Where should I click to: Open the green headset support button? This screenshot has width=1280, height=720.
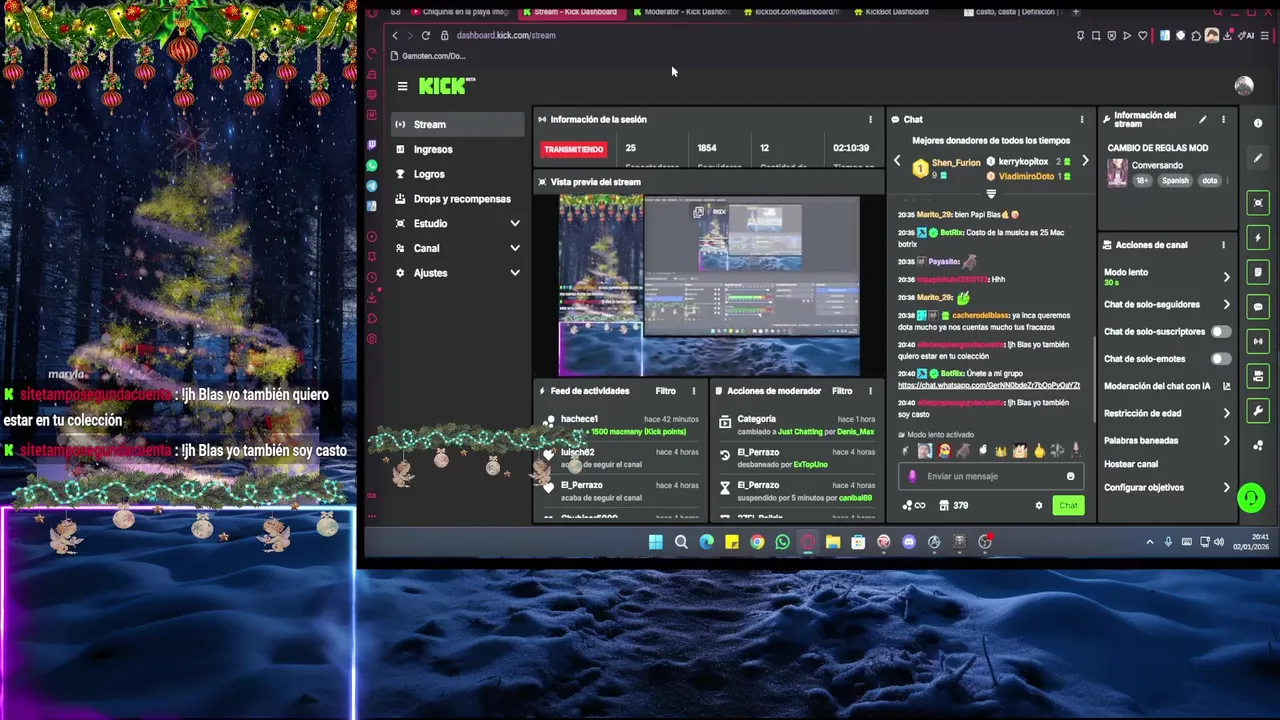pos(1251,498)
